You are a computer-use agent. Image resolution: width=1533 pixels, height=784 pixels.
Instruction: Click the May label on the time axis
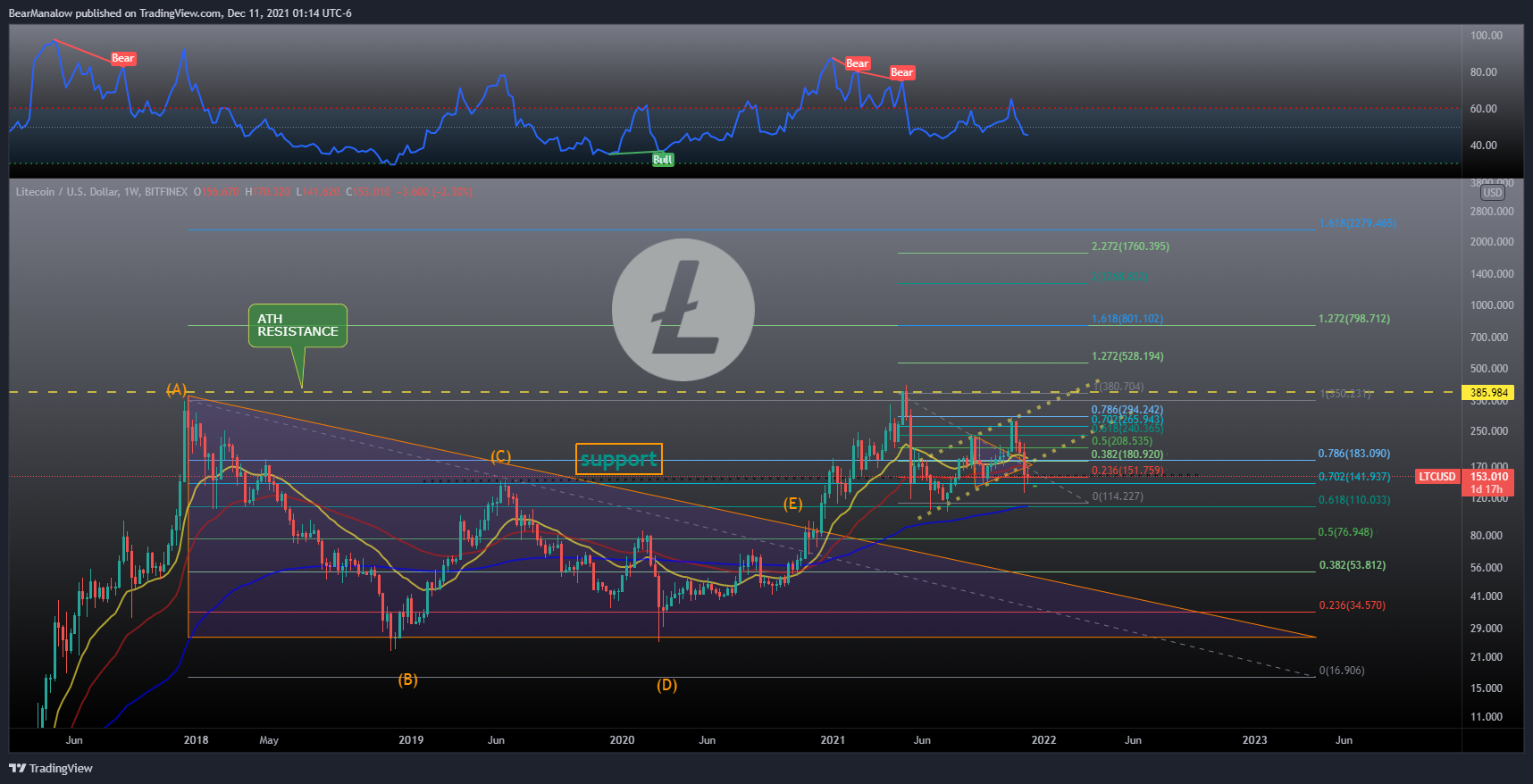point(269,740)
